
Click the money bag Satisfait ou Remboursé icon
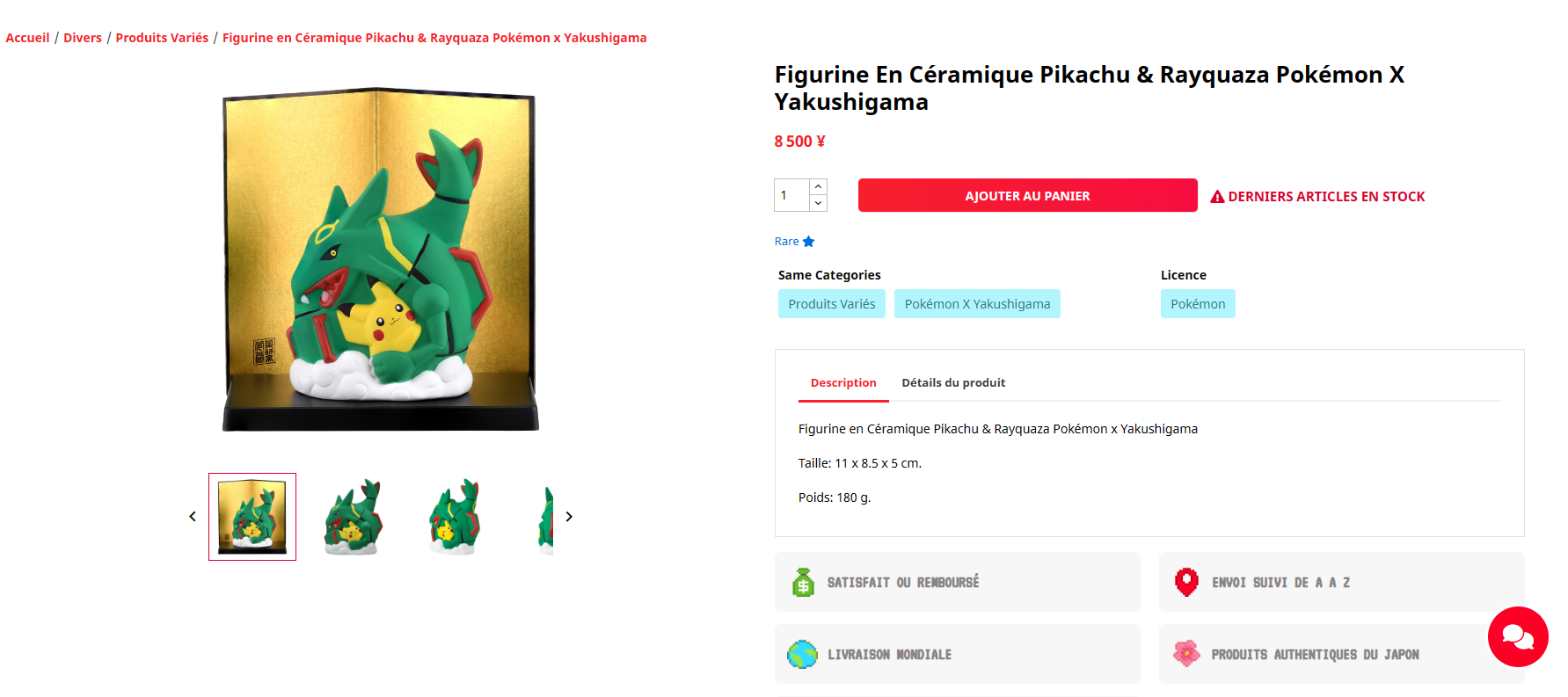click(803, 583)
